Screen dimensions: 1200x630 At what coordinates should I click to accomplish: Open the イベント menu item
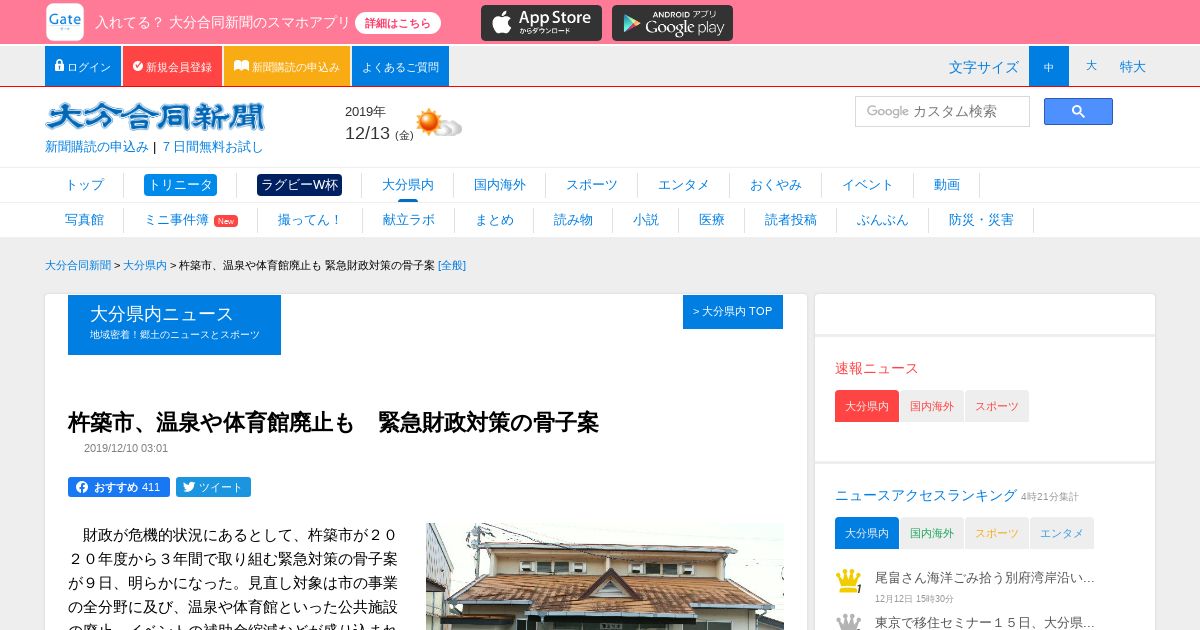point(868,185)
